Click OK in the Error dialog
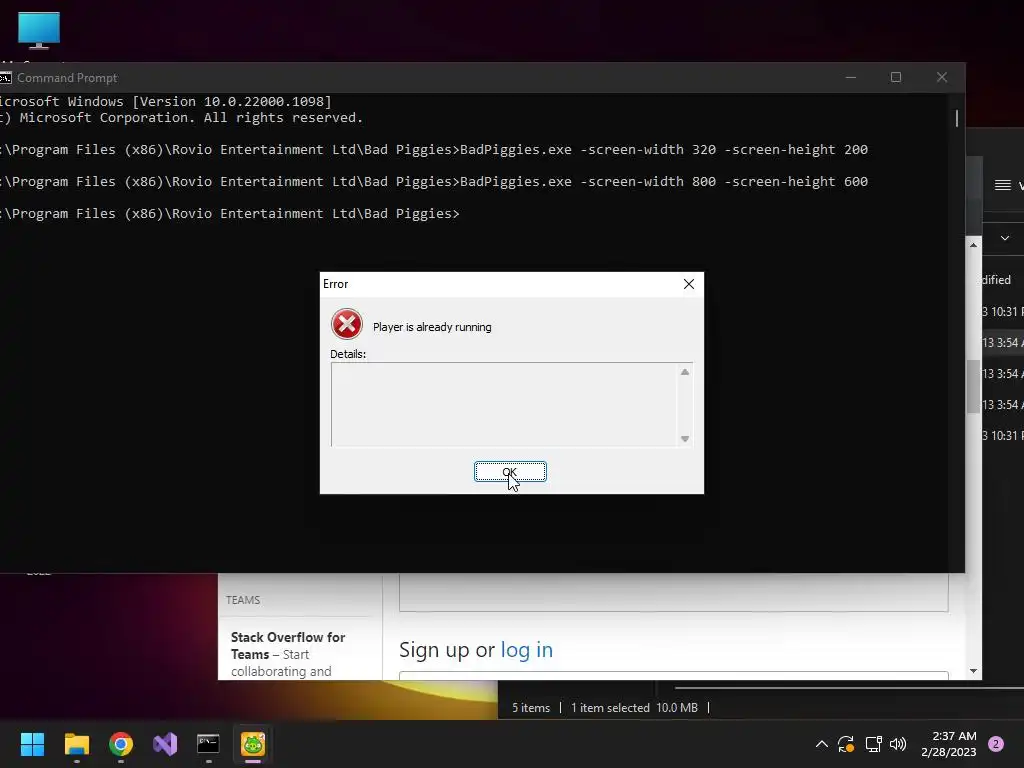The image size is (1024, 768). [510, 472]
